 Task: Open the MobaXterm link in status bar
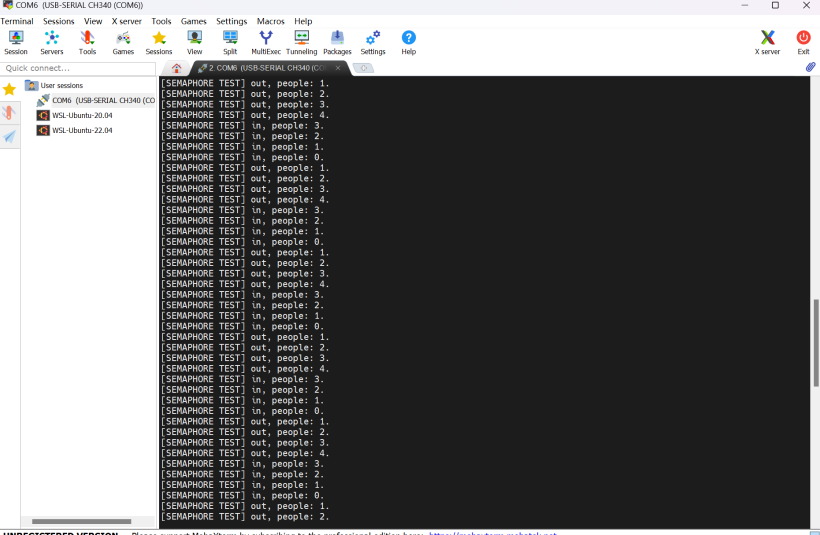click(x=493, y=533)
